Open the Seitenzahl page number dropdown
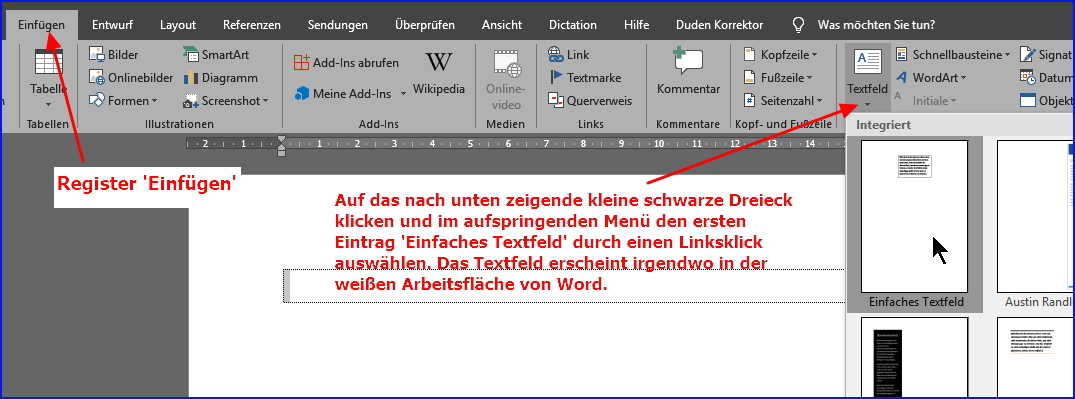This screenshot has width=1075, height=399. tap(782, 101)
